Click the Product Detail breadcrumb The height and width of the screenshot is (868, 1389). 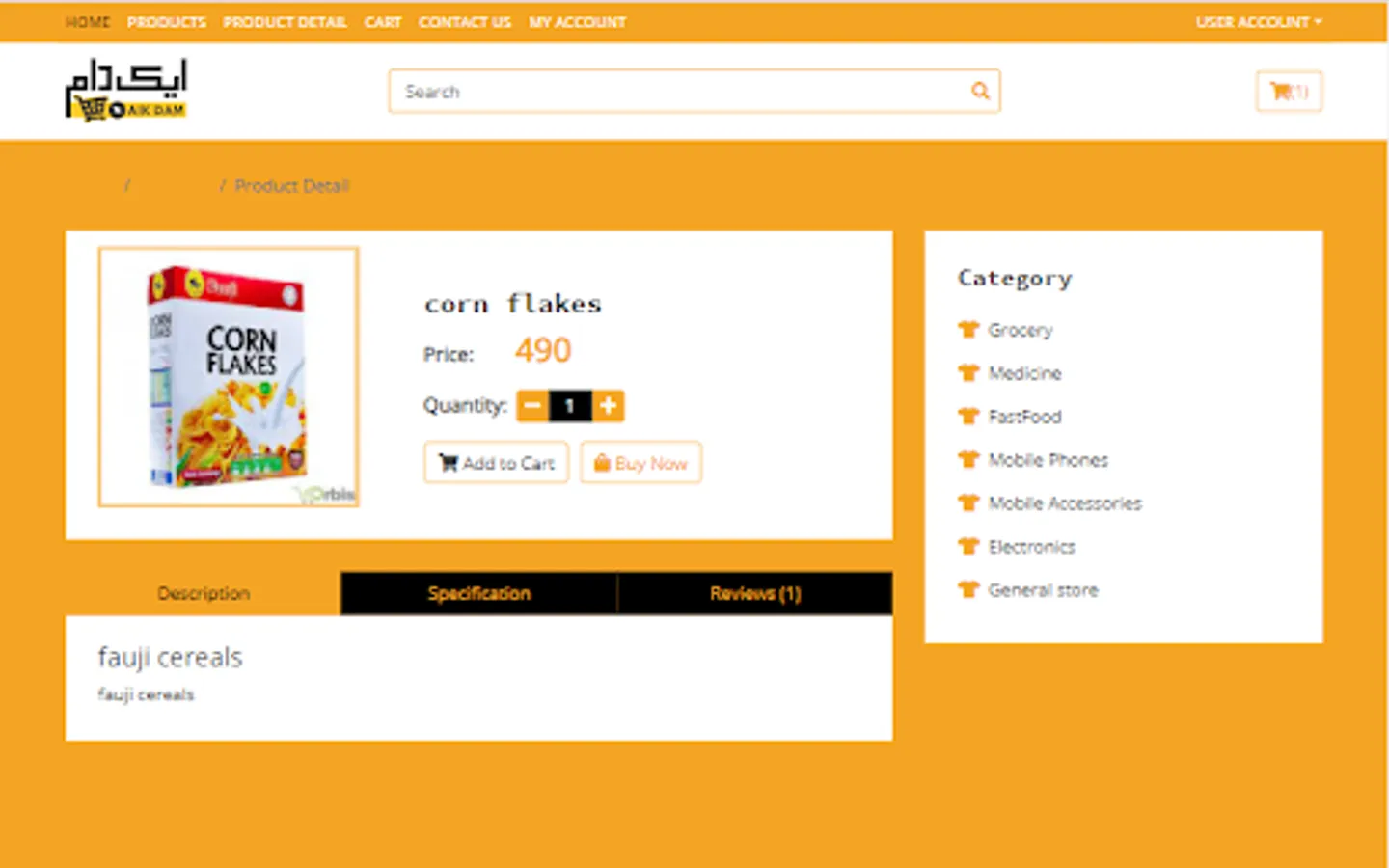point(291,186)
